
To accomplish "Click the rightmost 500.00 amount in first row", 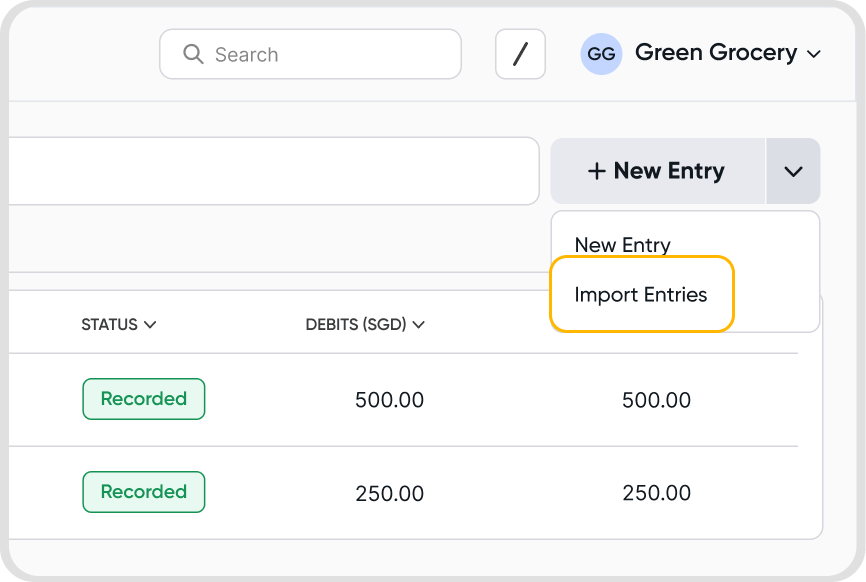I will [x=656, y=401].
